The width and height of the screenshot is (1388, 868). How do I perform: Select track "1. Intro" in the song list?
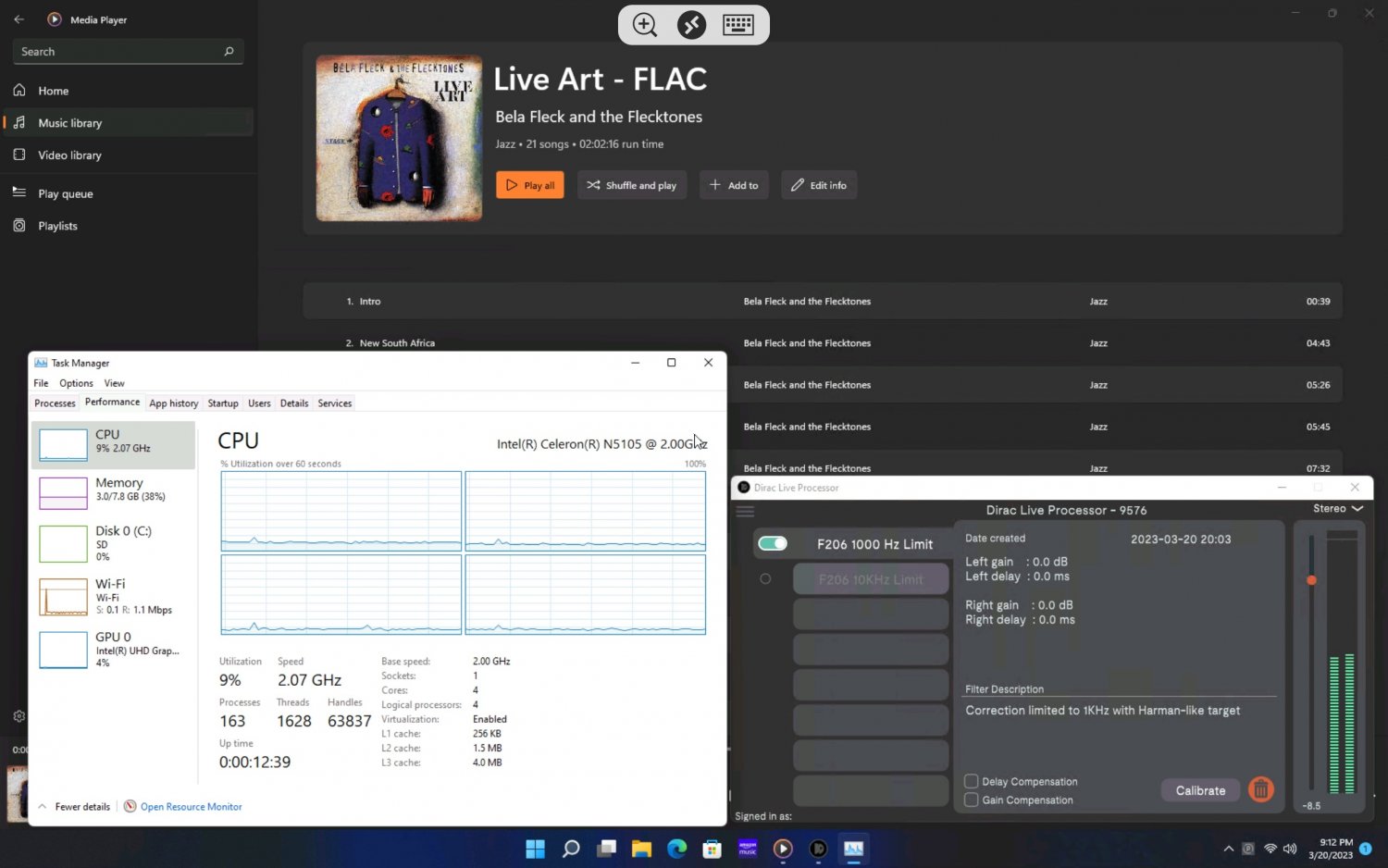tap(823, 302)
